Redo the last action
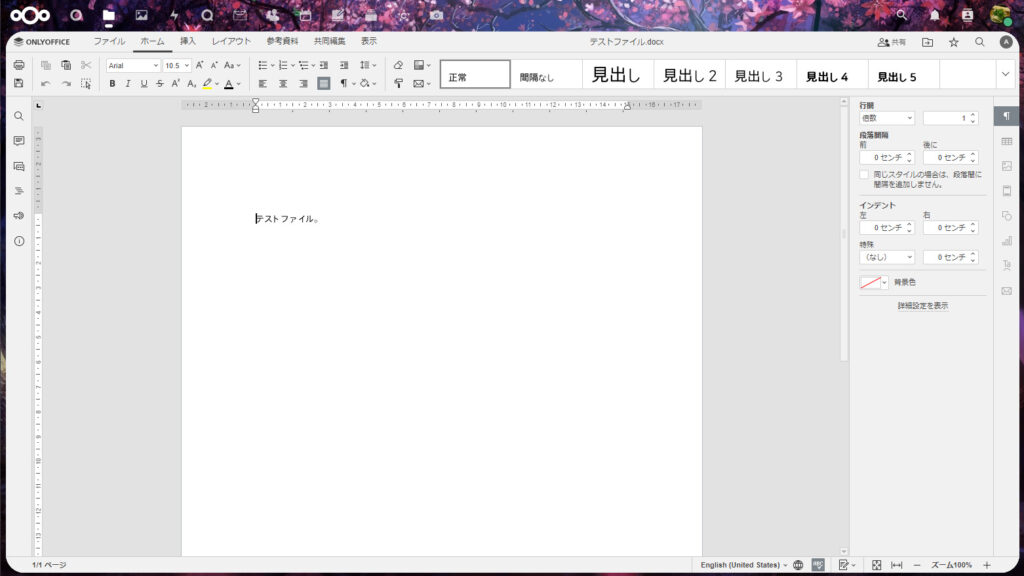This screenshot has height=576, width=1024. click(66, 84)
